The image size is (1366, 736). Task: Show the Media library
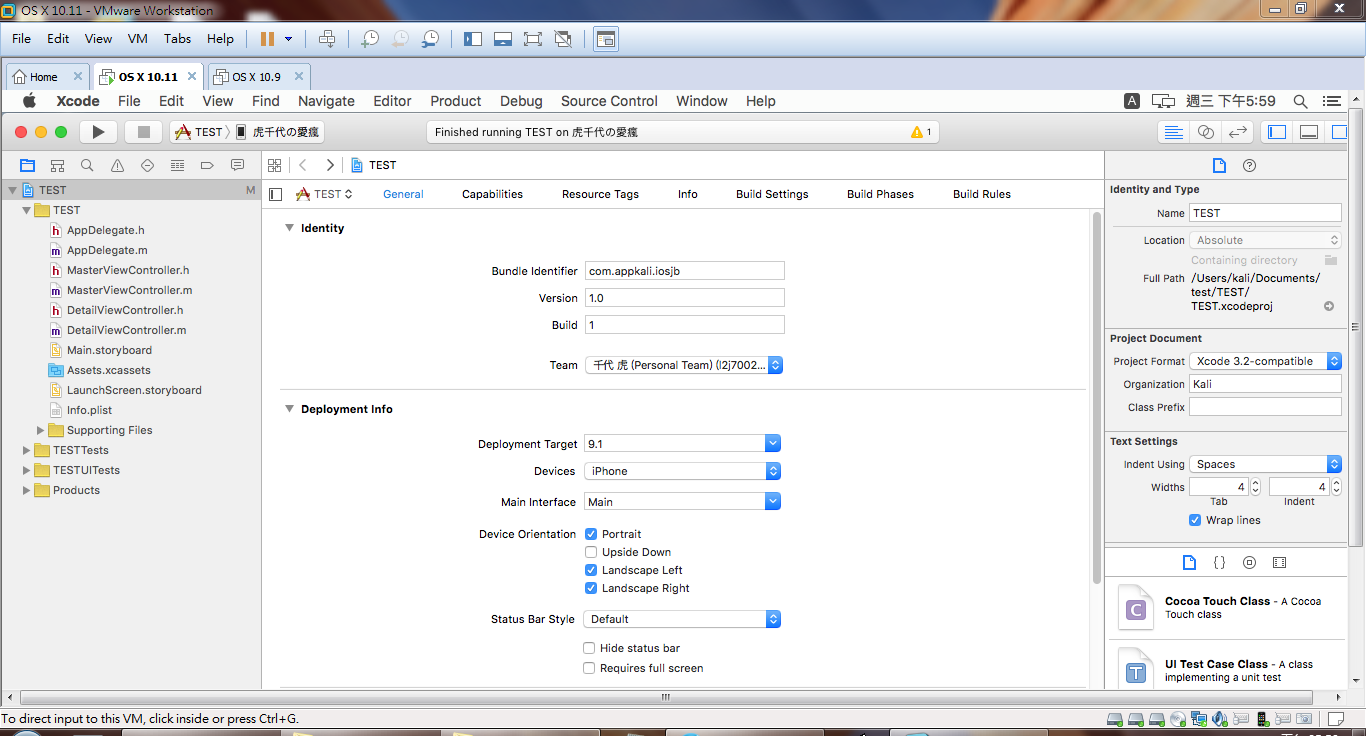[x=1279, y=563]
